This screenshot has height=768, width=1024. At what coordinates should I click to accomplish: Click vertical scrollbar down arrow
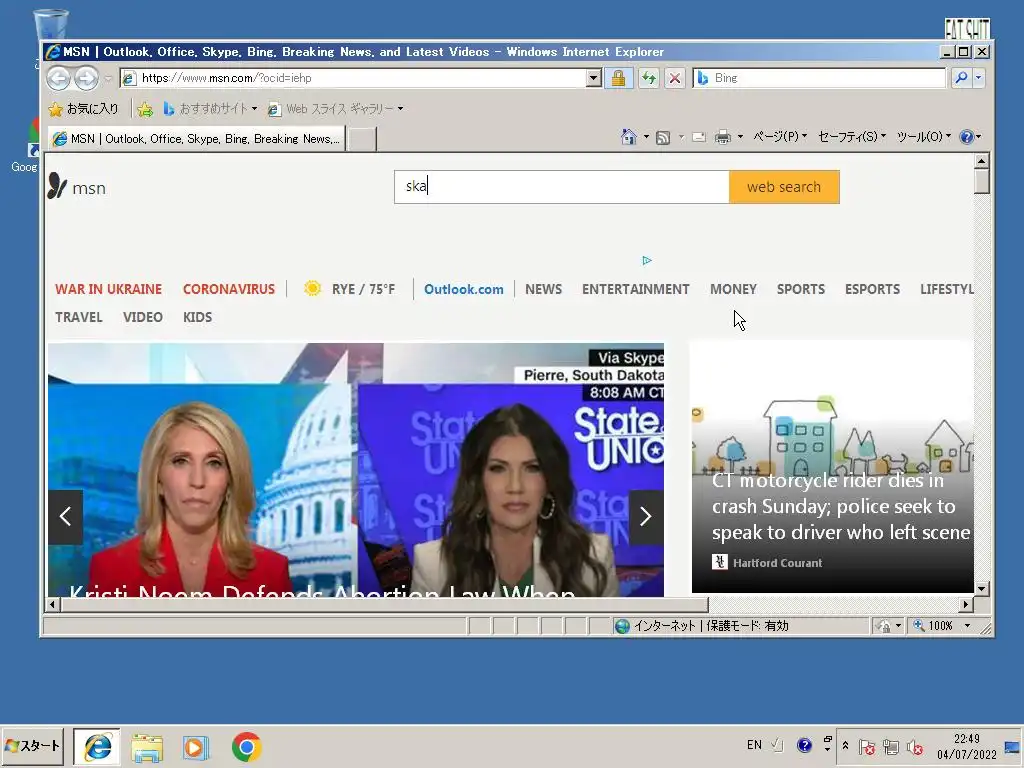coord(981,588)
